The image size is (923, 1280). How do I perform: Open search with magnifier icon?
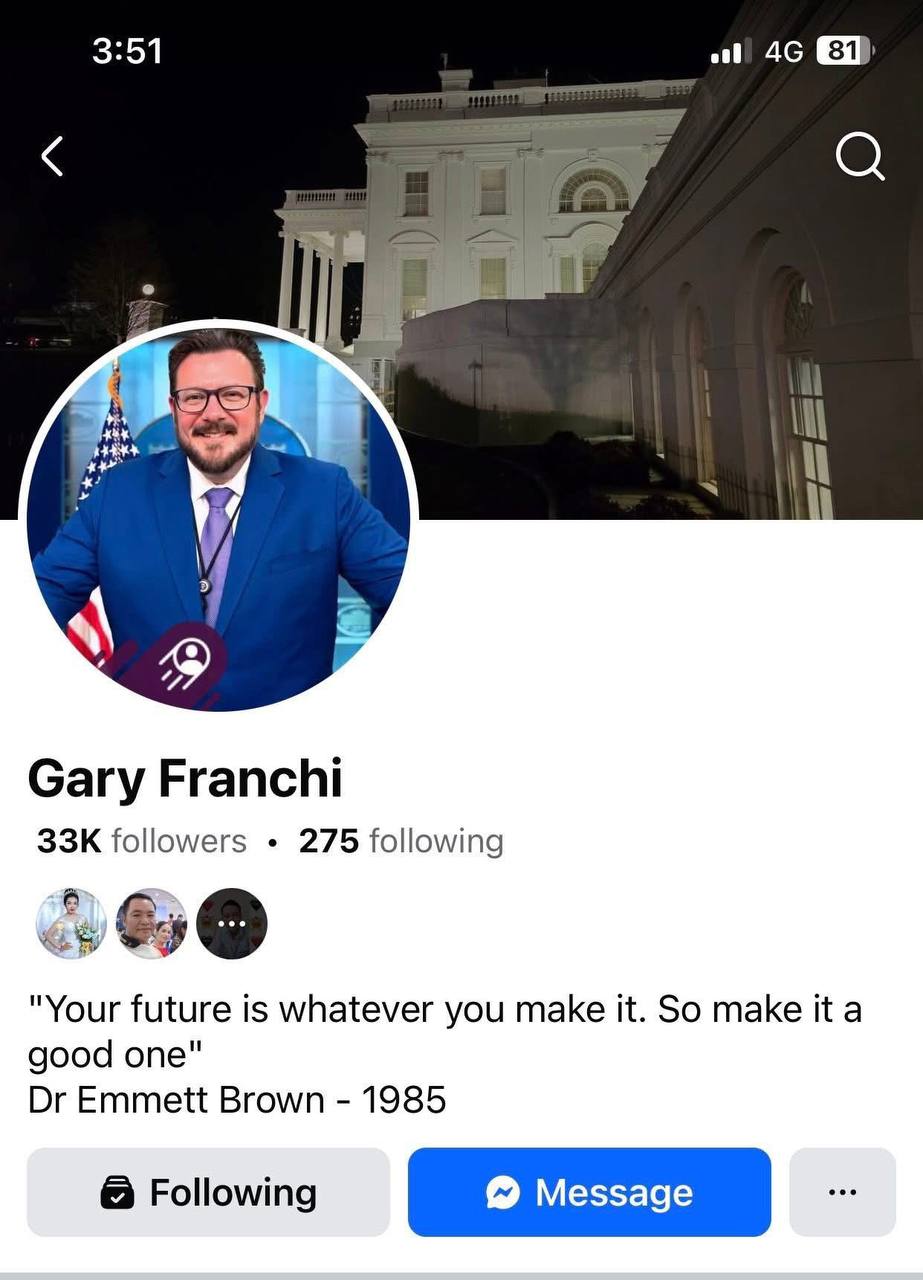point(860,157)
